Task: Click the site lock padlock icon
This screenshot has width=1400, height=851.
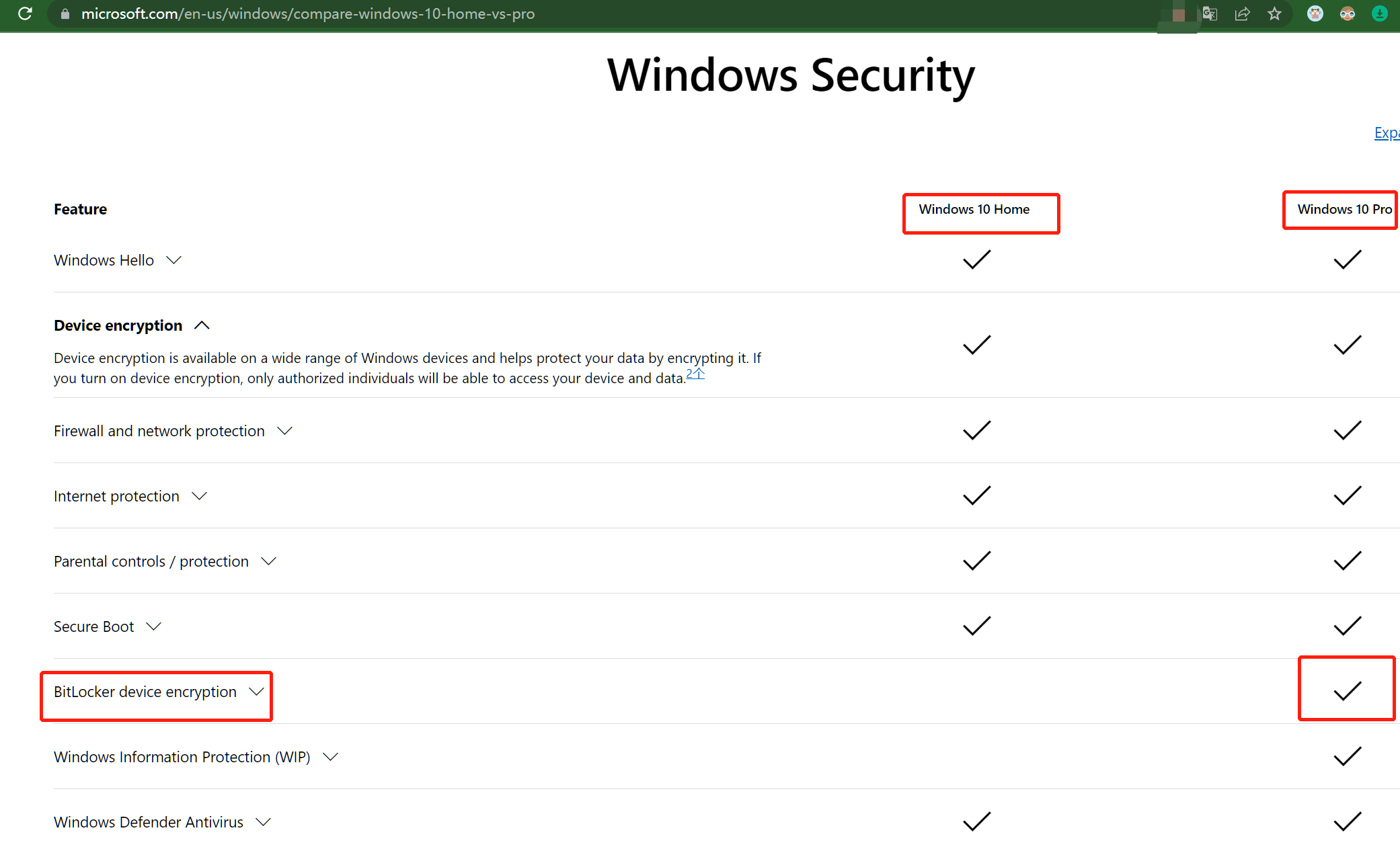Action: (x=65, y=14)
